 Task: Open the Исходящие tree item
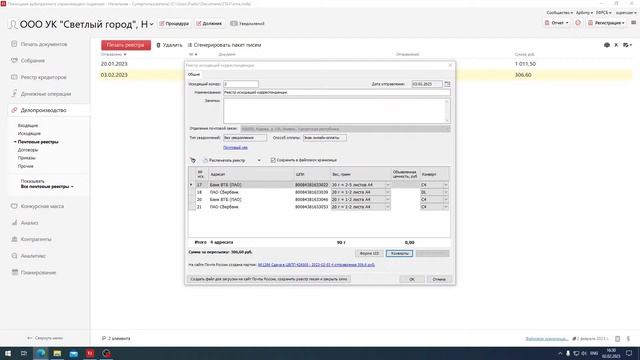(x=29, y=133)
